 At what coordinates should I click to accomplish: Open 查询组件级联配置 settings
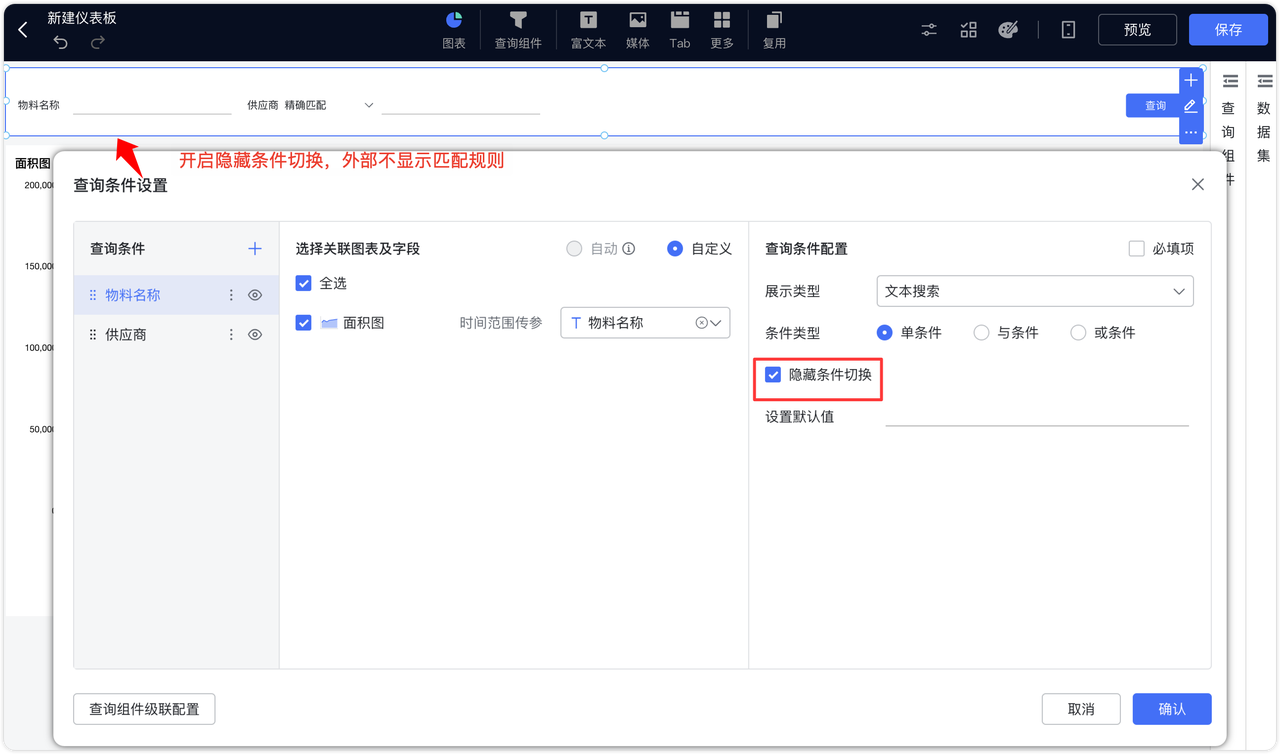(144, 709)
